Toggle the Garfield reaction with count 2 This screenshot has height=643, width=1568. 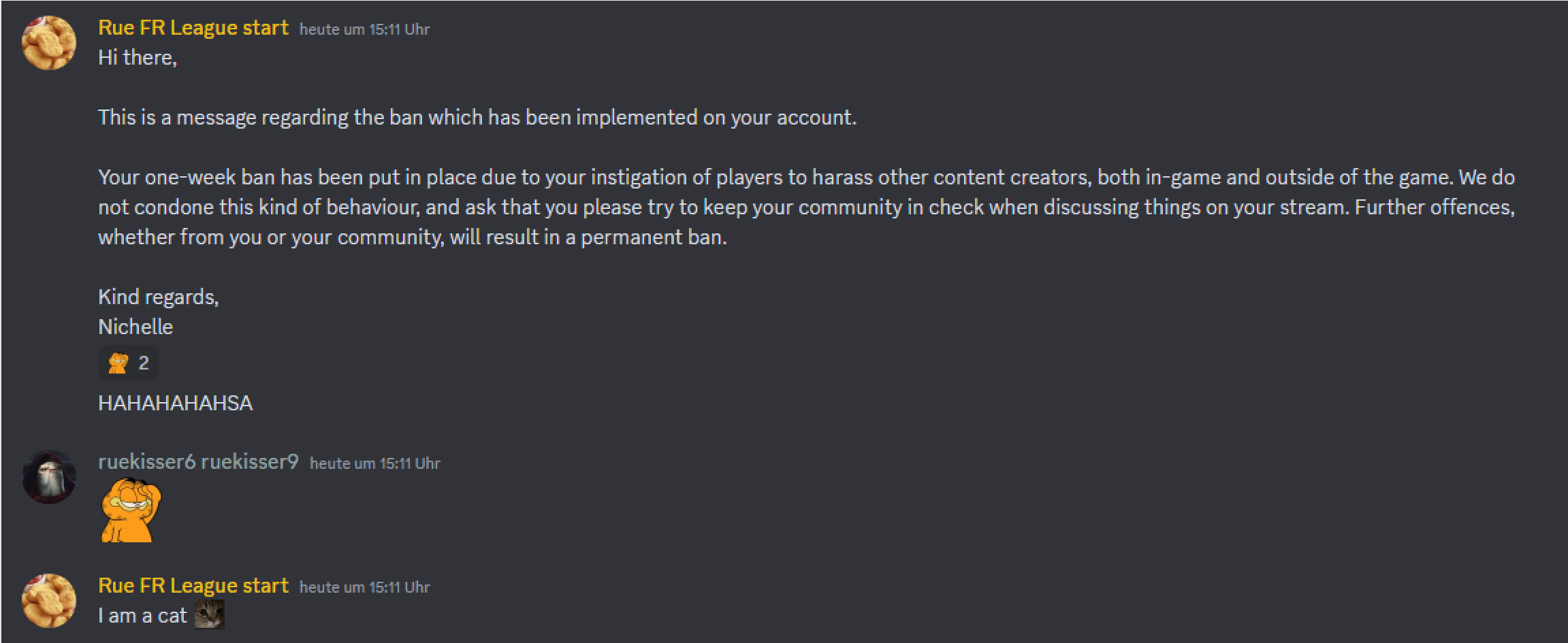(x=129, y=363)
